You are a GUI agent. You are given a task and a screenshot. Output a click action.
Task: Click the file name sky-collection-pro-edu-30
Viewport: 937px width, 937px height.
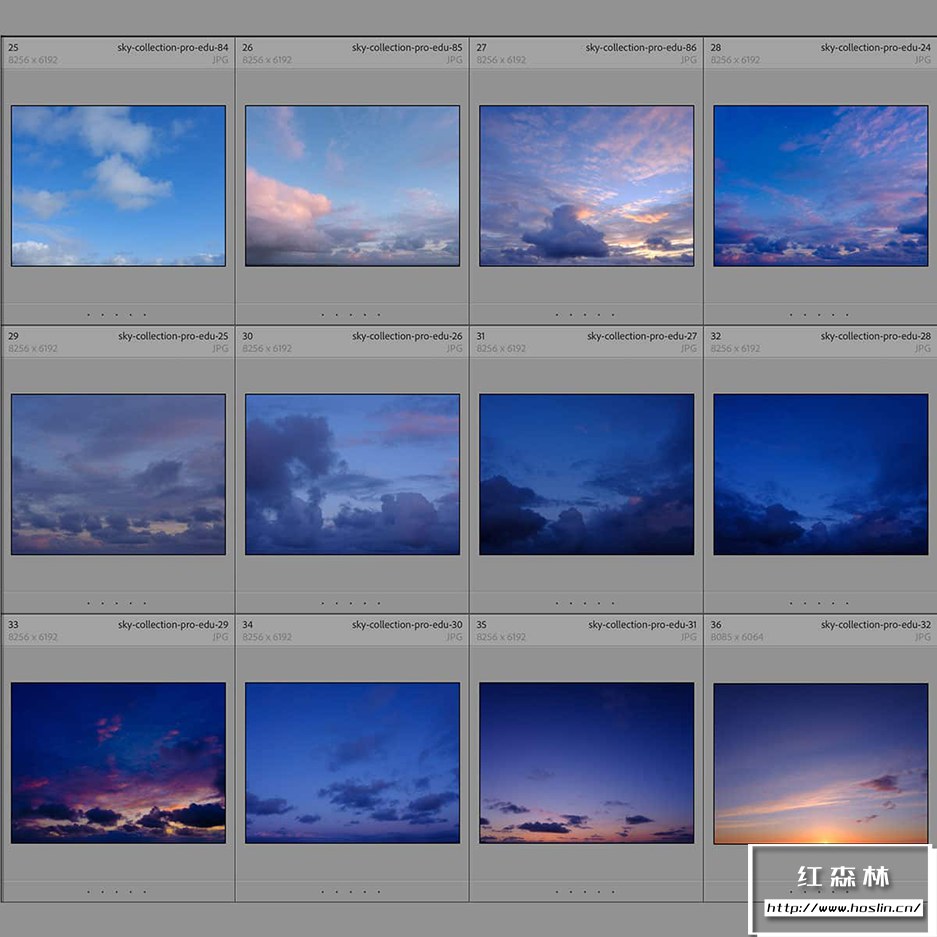tap(407, 625)
